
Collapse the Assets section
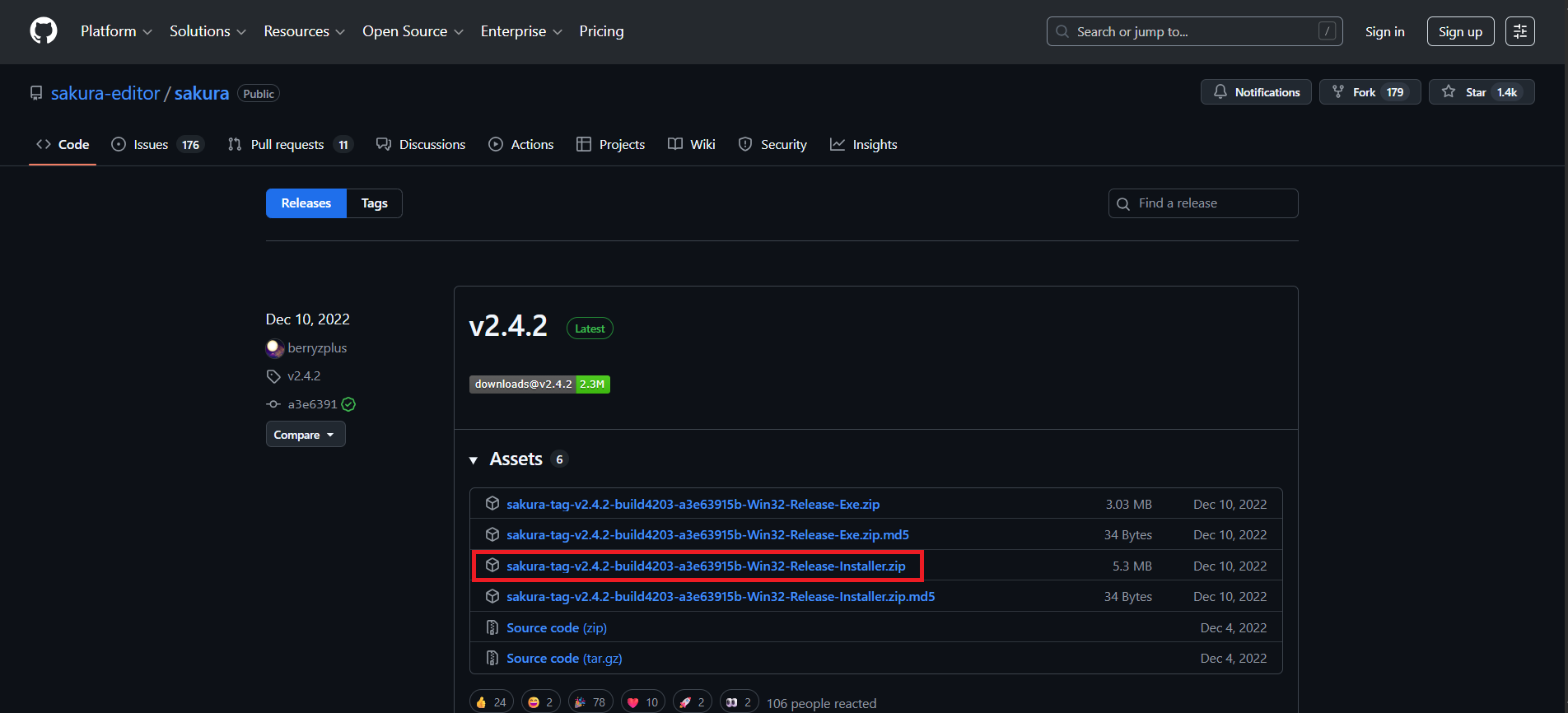[x=474, y=460]
